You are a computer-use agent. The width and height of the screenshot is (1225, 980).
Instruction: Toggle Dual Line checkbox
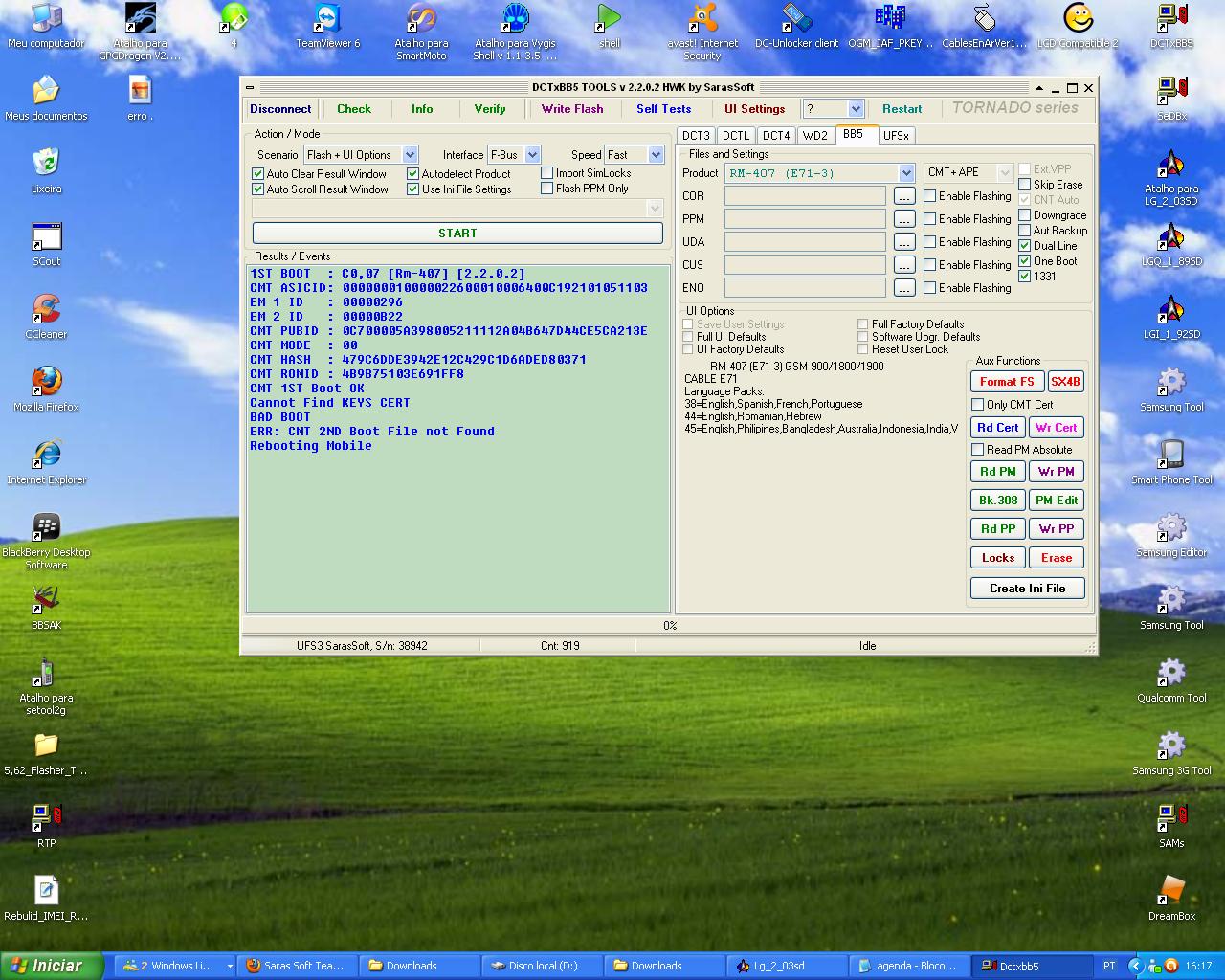pyautogui.click(x=1024, y=246)
